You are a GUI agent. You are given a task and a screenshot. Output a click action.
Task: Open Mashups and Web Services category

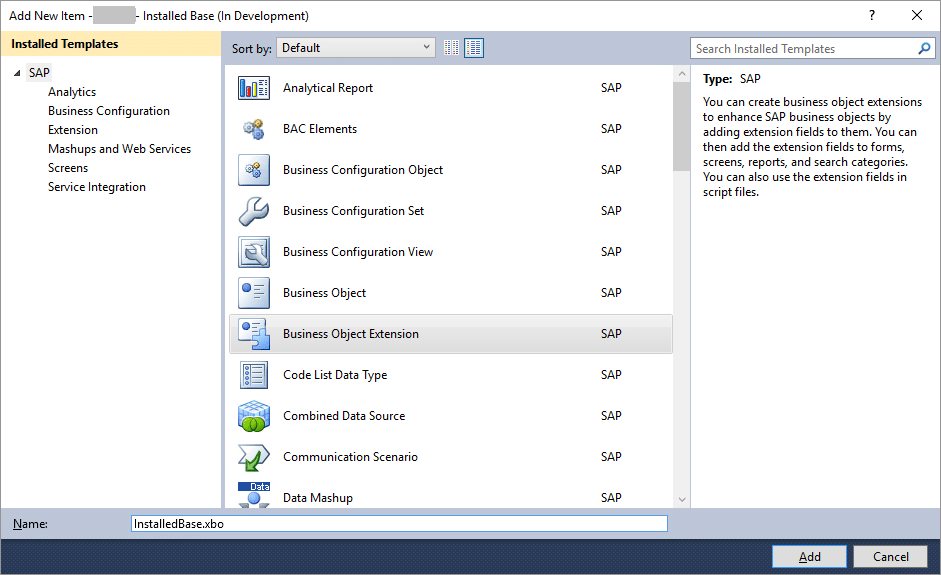point(119,149)
